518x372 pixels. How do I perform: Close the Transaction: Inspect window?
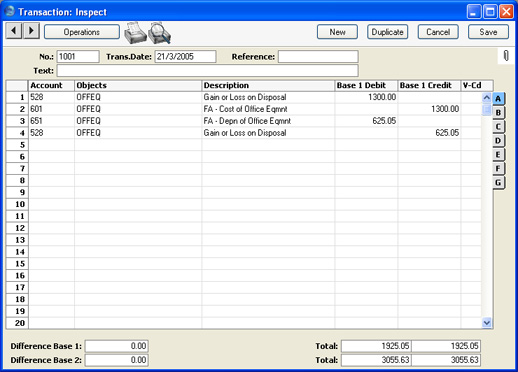[x=506, y=12]
